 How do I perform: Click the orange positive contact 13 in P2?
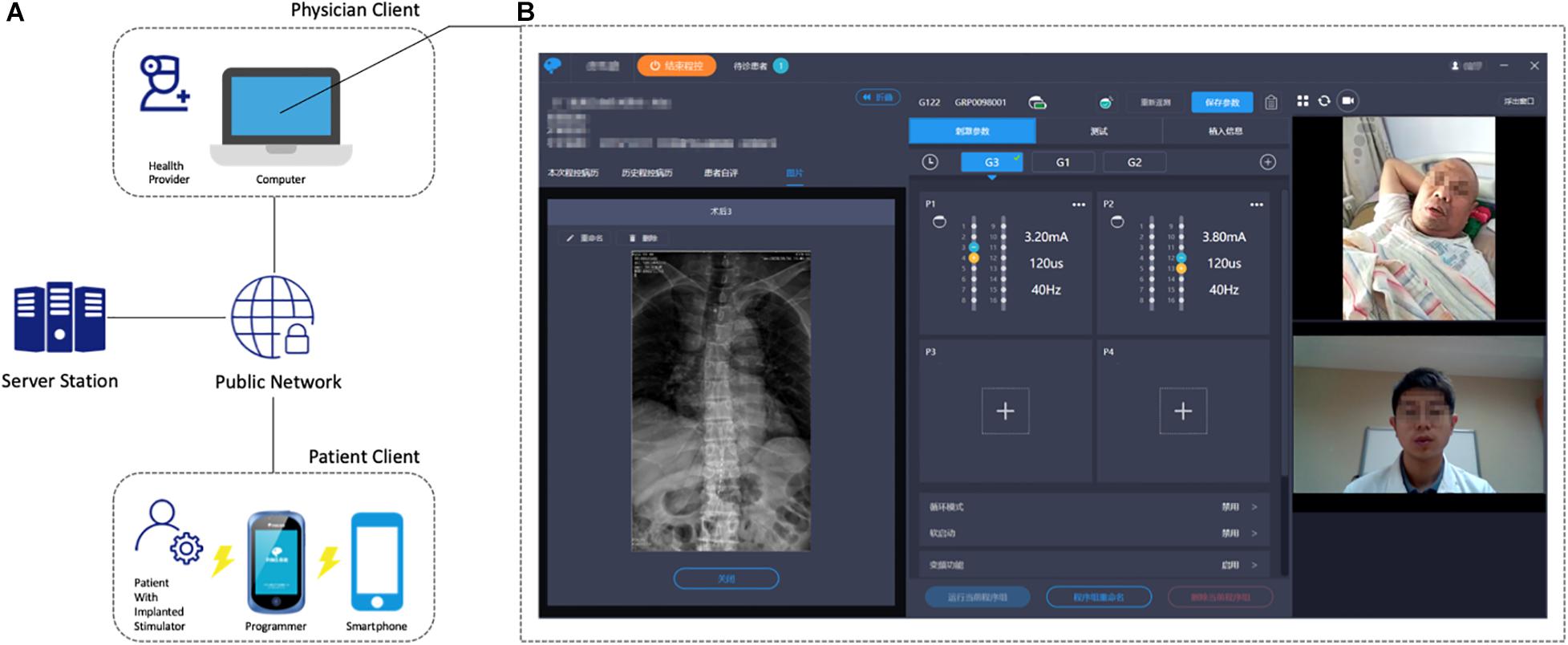click(1181, 269)
